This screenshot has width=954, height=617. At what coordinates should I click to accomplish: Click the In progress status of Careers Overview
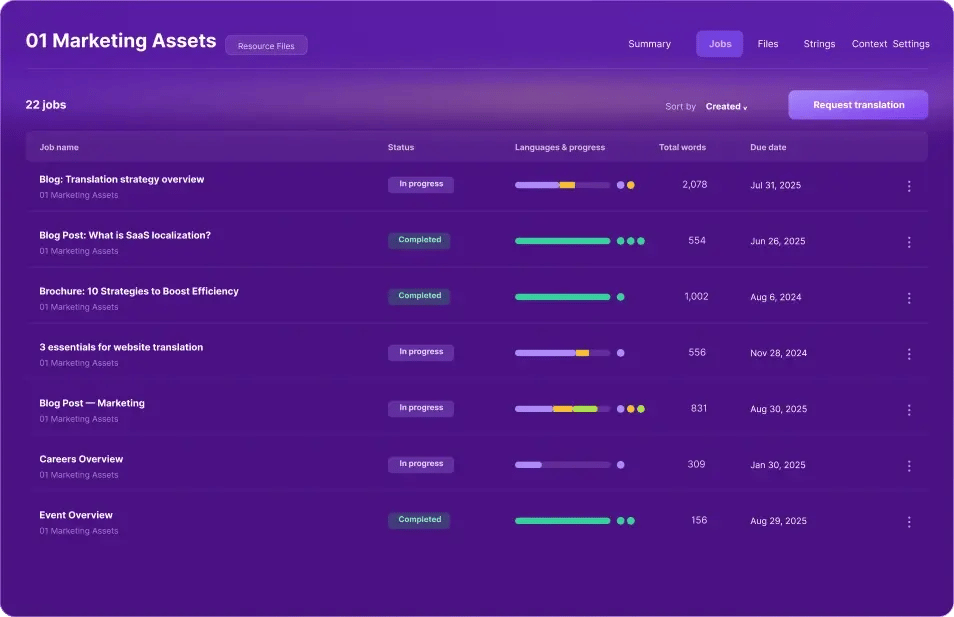click(421, 464)
